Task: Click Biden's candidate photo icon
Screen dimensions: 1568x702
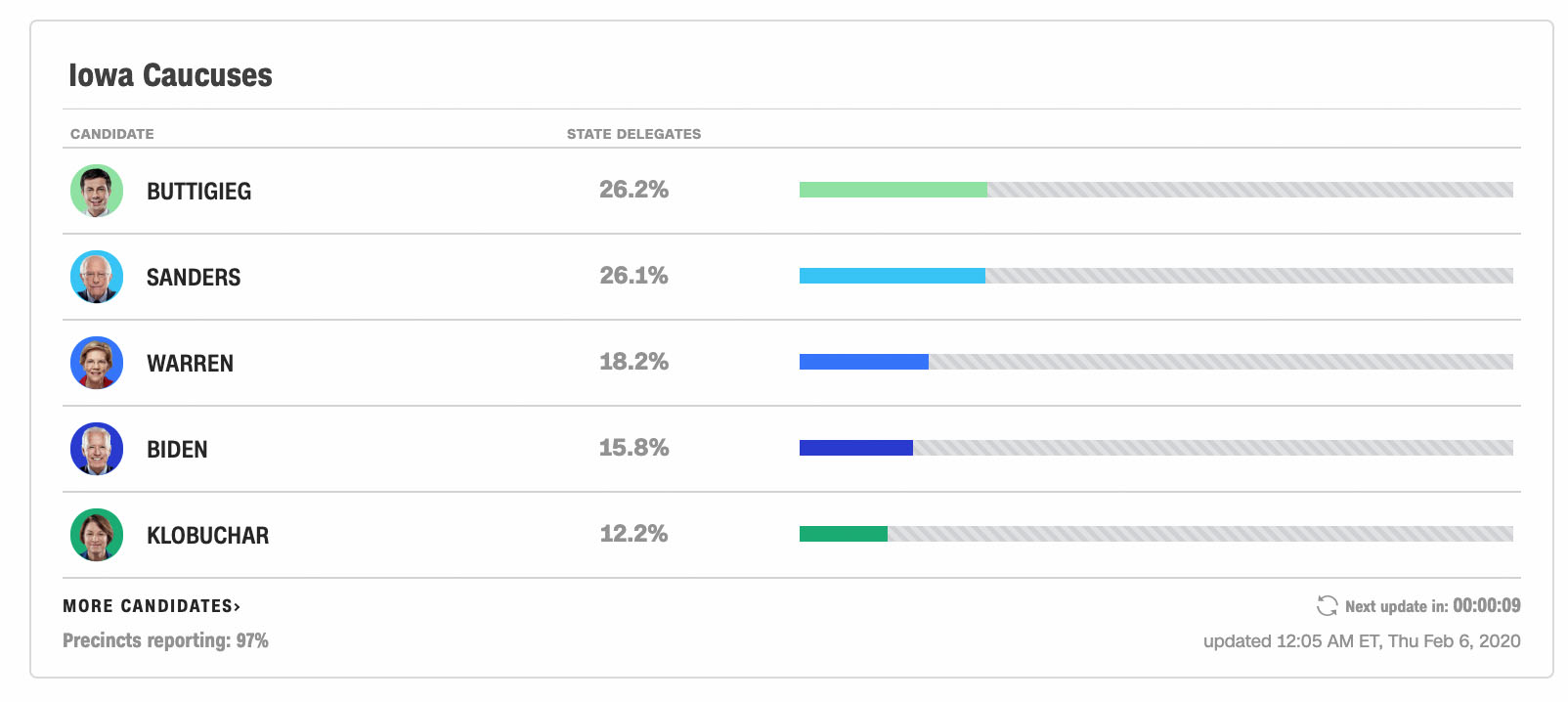Action: tap(97, 449)
